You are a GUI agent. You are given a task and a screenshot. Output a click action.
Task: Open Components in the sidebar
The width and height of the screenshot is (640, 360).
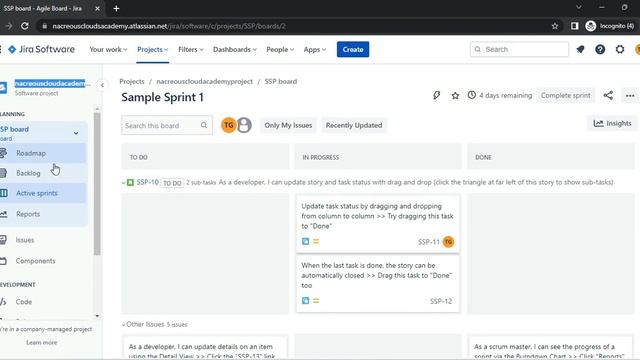coord(43,261)
